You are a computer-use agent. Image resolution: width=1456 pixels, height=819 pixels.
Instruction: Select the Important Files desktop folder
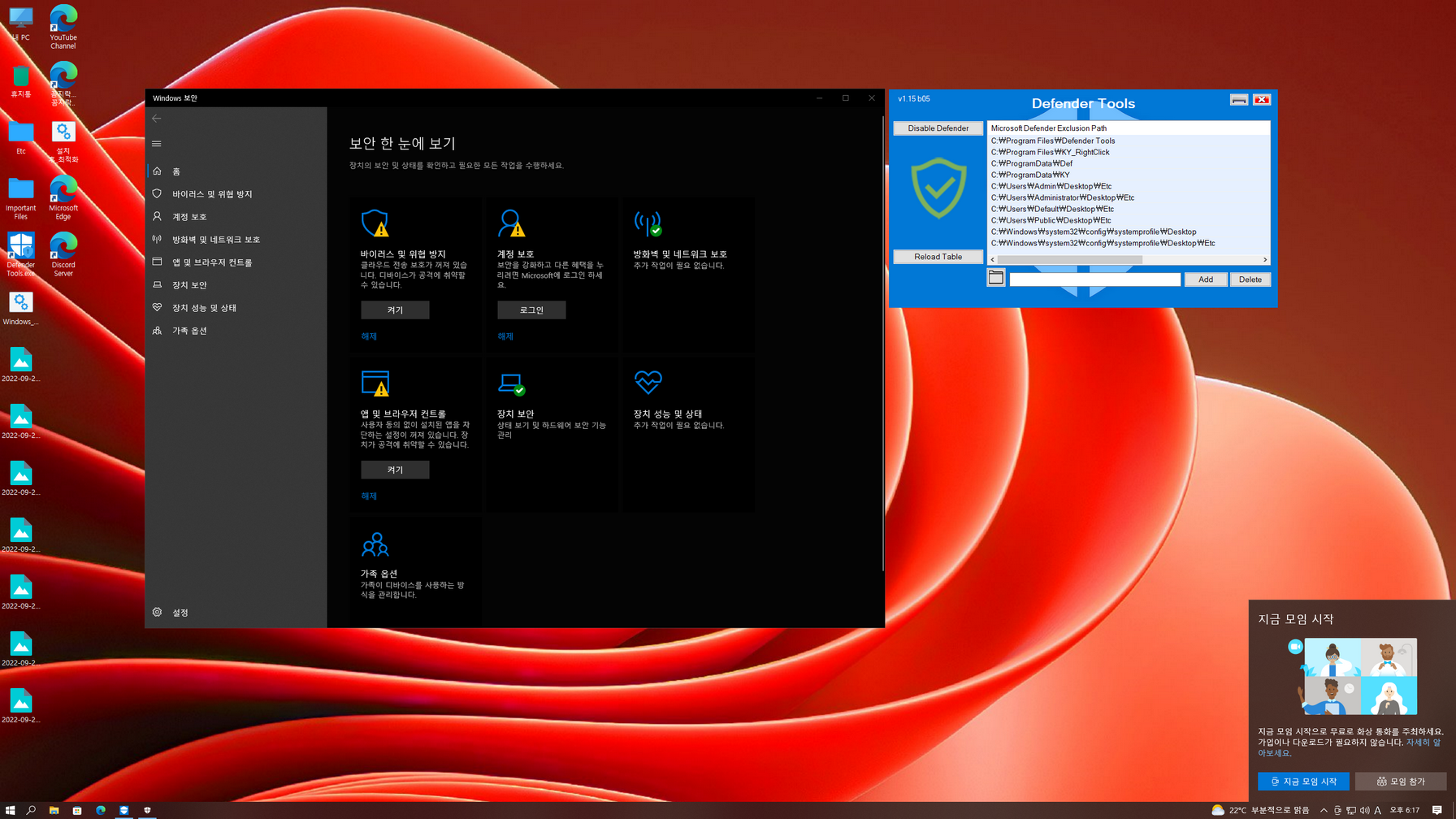point(21,198)
